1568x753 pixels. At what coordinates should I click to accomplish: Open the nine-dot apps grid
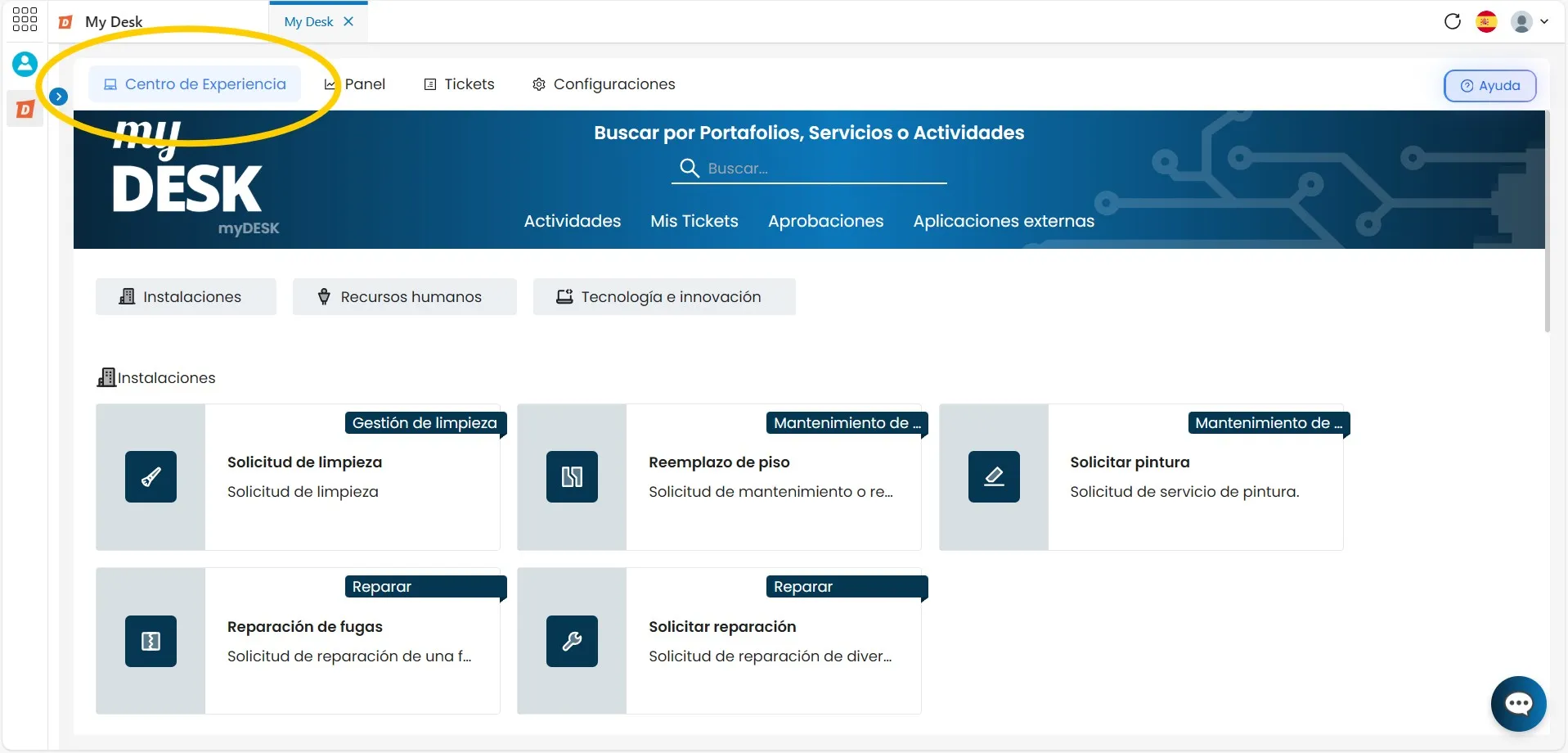[x=25, y=20]
